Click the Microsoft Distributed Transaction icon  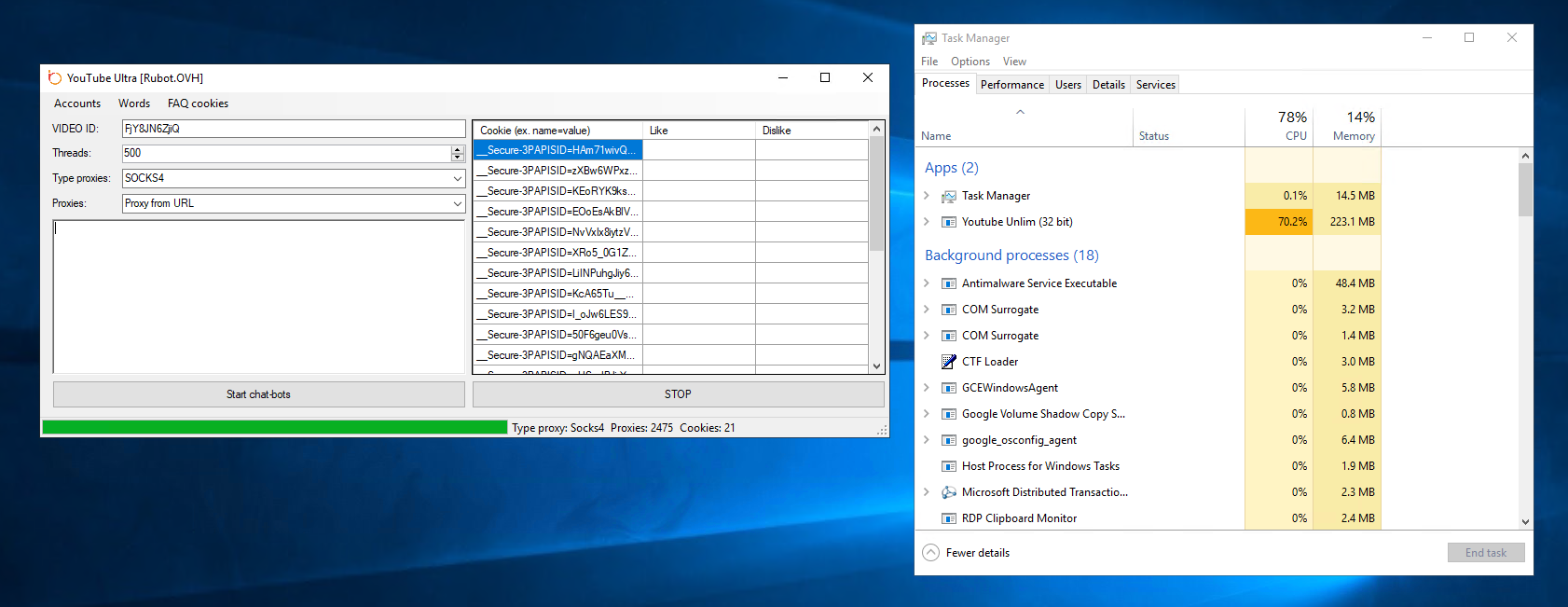point(949,492)
